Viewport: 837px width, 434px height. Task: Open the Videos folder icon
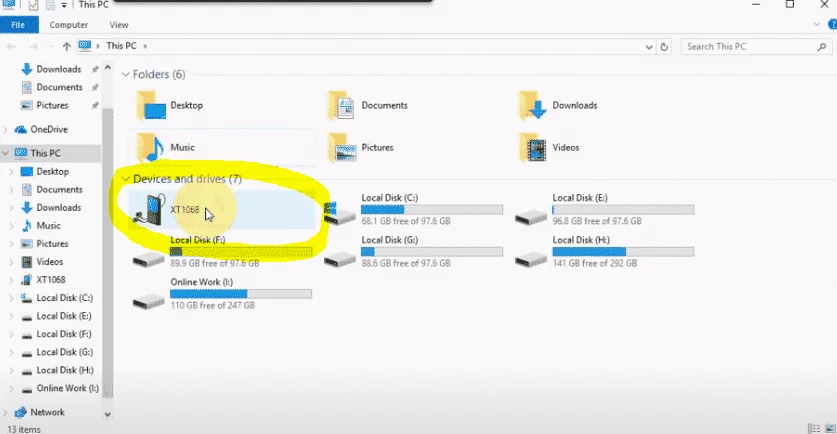pos(532,148)
